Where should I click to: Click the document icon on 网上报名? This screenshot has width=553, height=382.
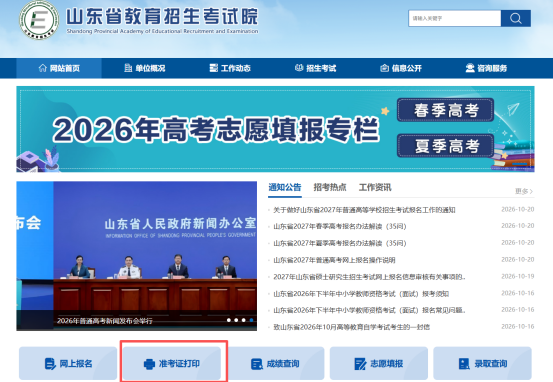tap(50, 364)
